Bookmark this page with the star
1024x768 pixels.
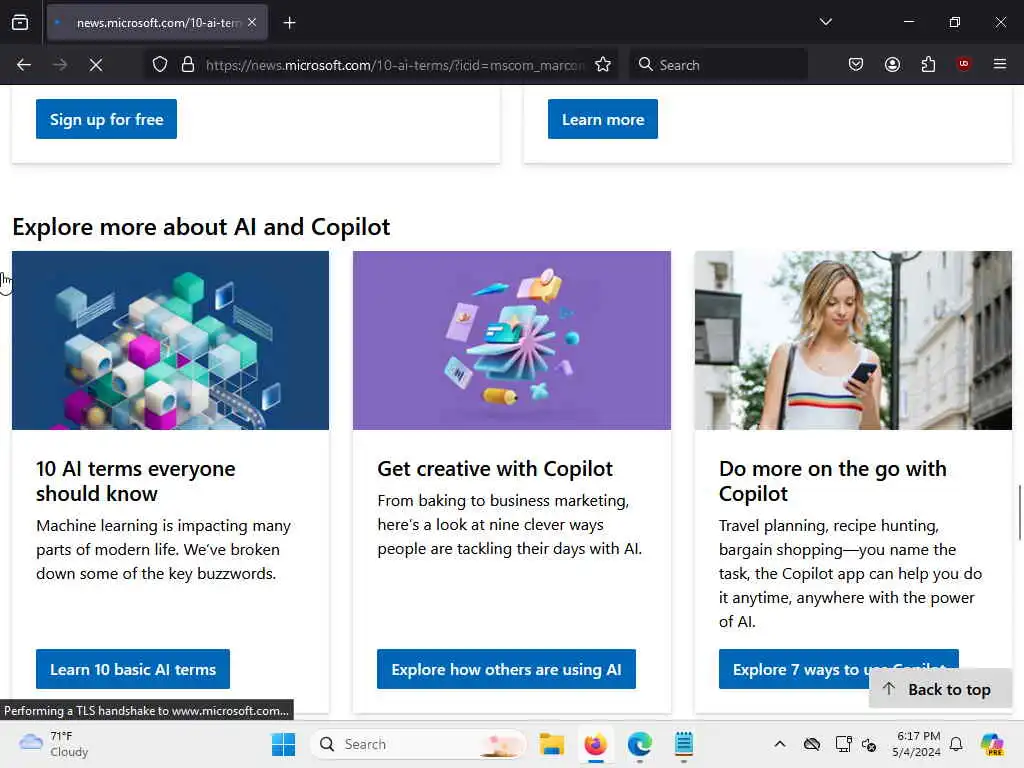point(603,65)
